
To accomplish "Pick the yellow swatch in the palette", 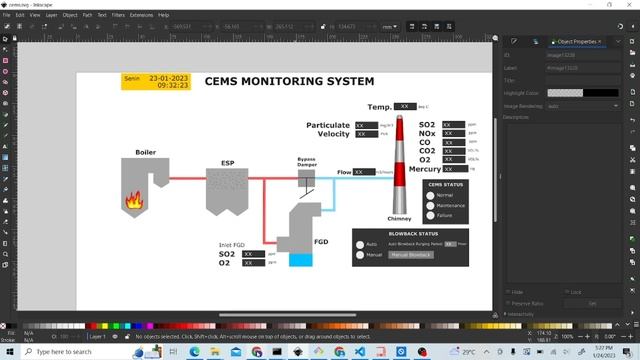I will click(104, 326).
